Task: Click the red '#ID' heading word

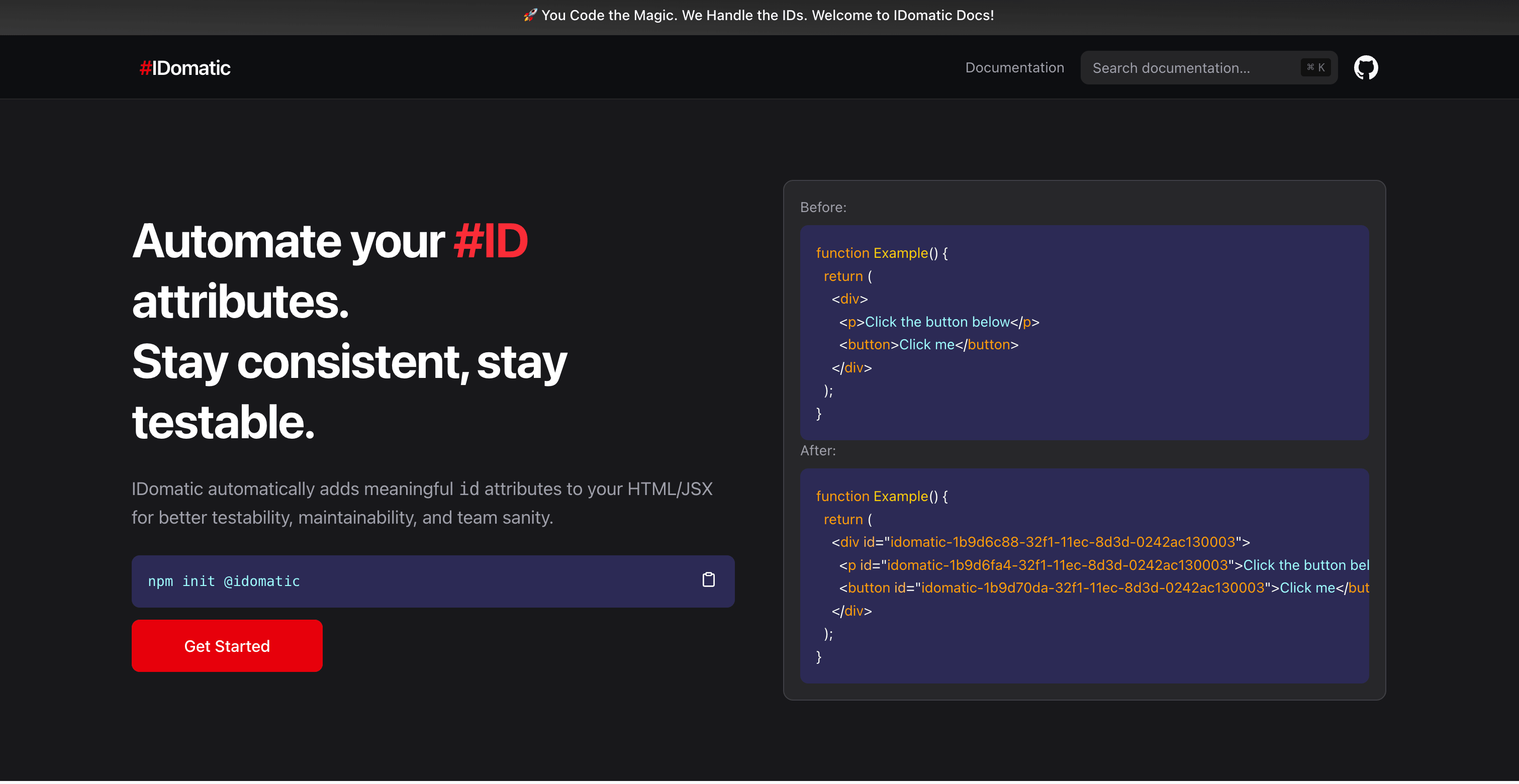Action: (x=491, y=241)
